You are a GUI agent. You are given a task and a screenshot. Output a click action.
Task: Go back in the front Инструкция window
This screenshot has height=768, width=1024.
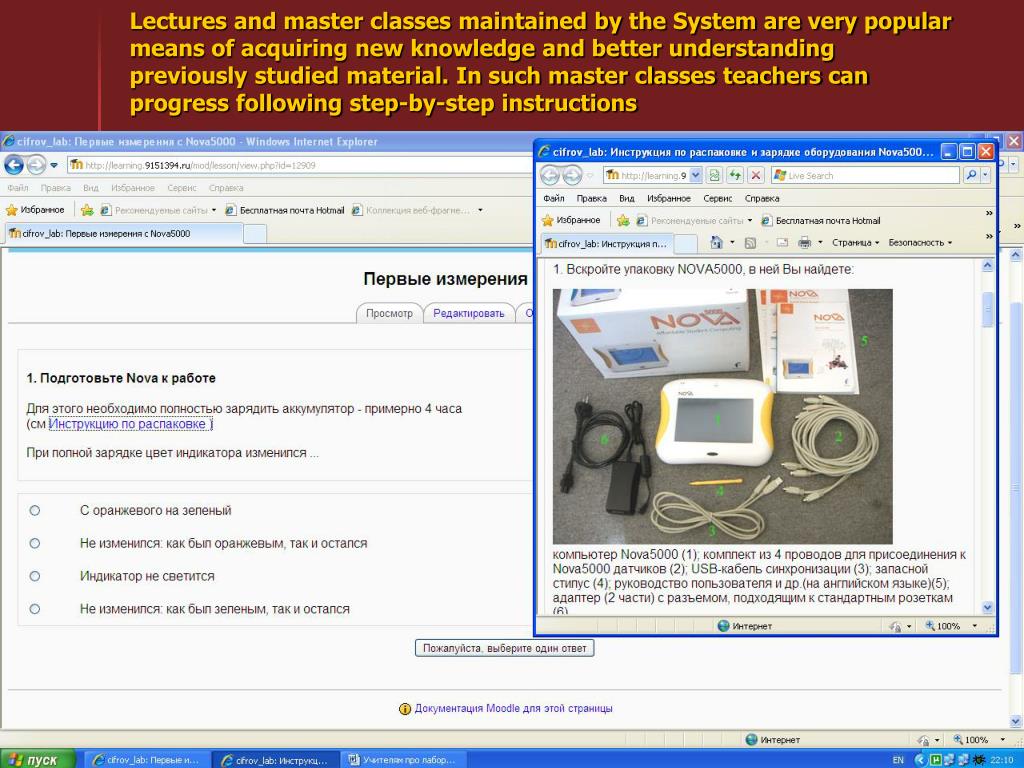pyautogui.click(x=551, y=175)
